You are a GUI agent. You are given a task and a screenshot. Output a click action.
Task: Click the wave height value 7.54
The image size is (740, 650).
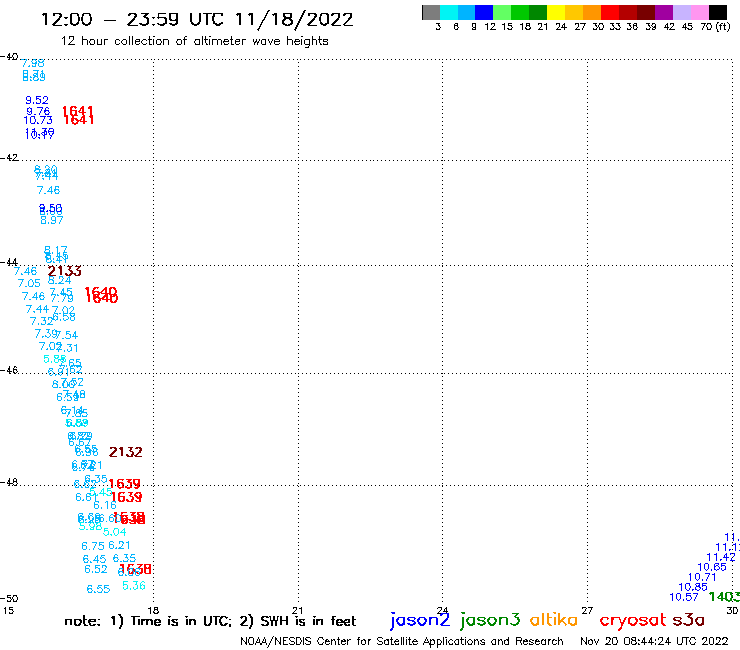[68, 335]
